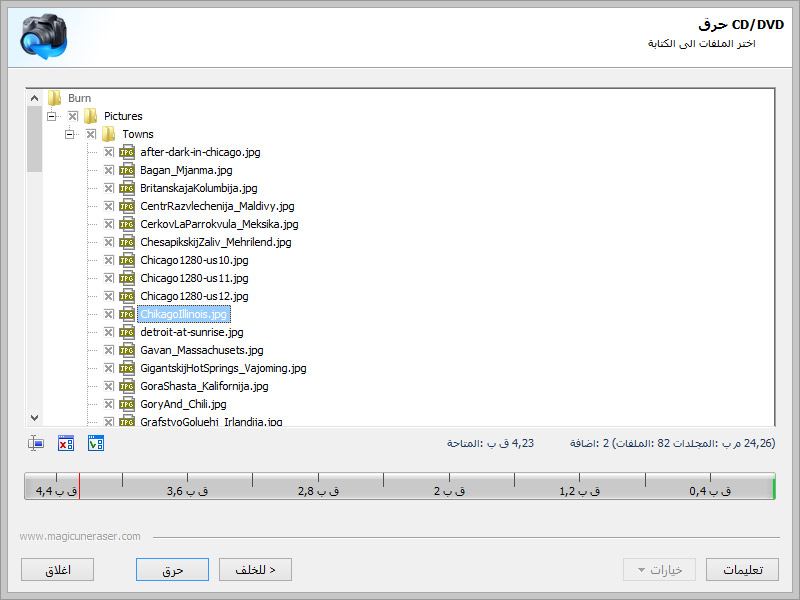Click JPG icon of Chicago1280-us10.jpg
This screenshot has width=800, height=600.
point(127,260)
